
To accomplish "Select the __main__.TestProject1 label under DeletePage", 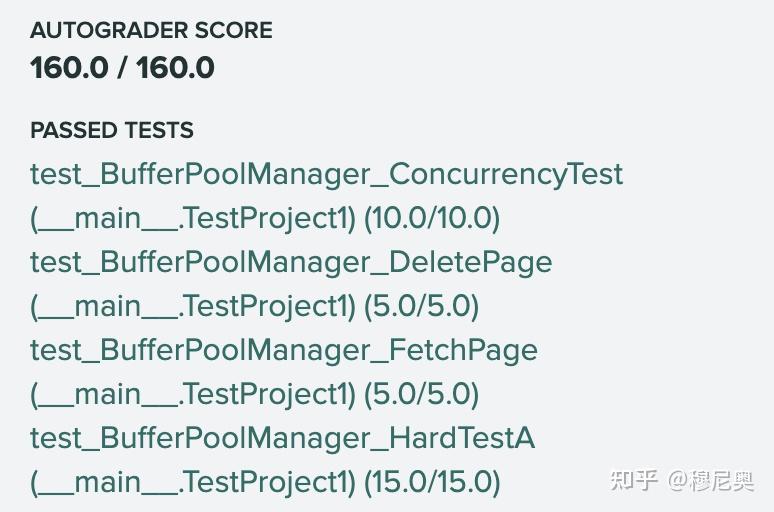I will 193,306.
